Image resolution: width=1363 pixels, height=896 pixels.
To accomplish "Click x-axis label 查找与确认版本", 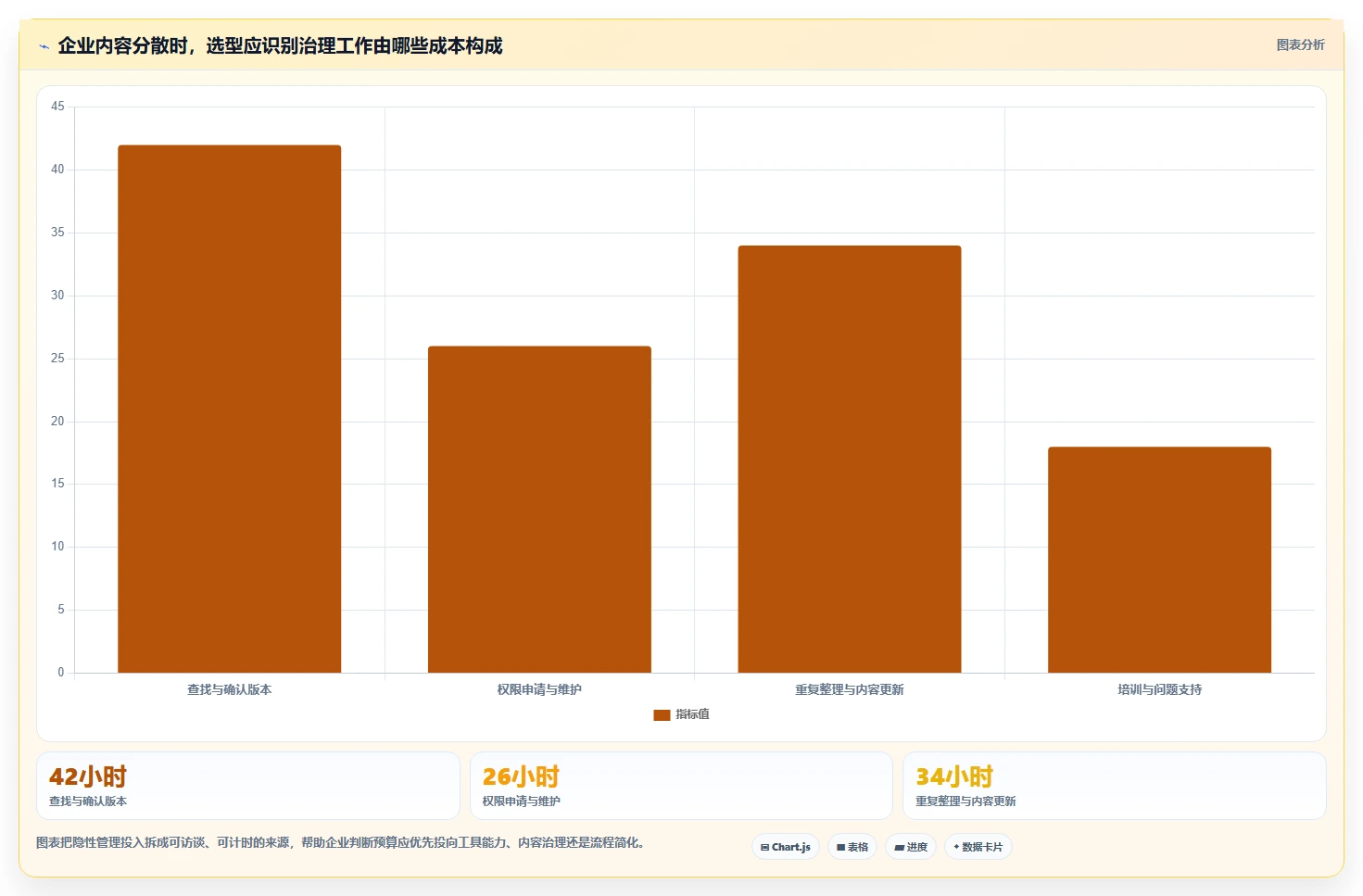I will (x=229, y=689).
